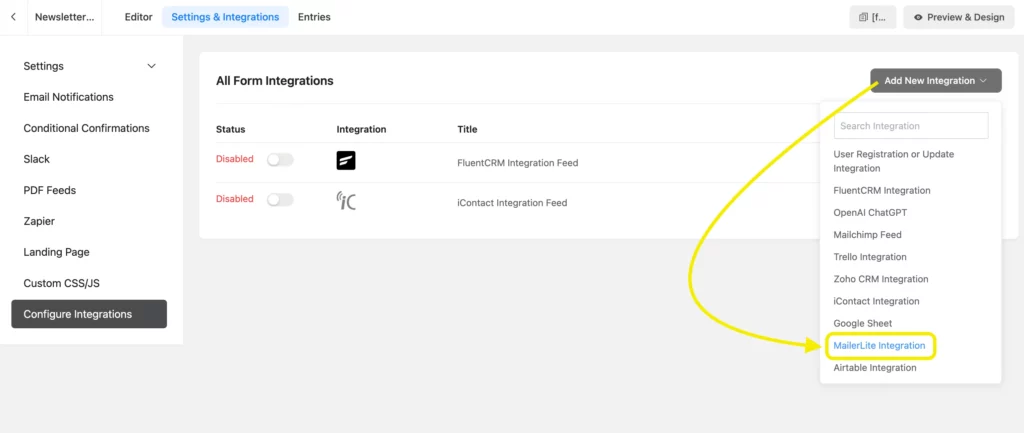Click the iContact logo icon

tap(346, 200)
